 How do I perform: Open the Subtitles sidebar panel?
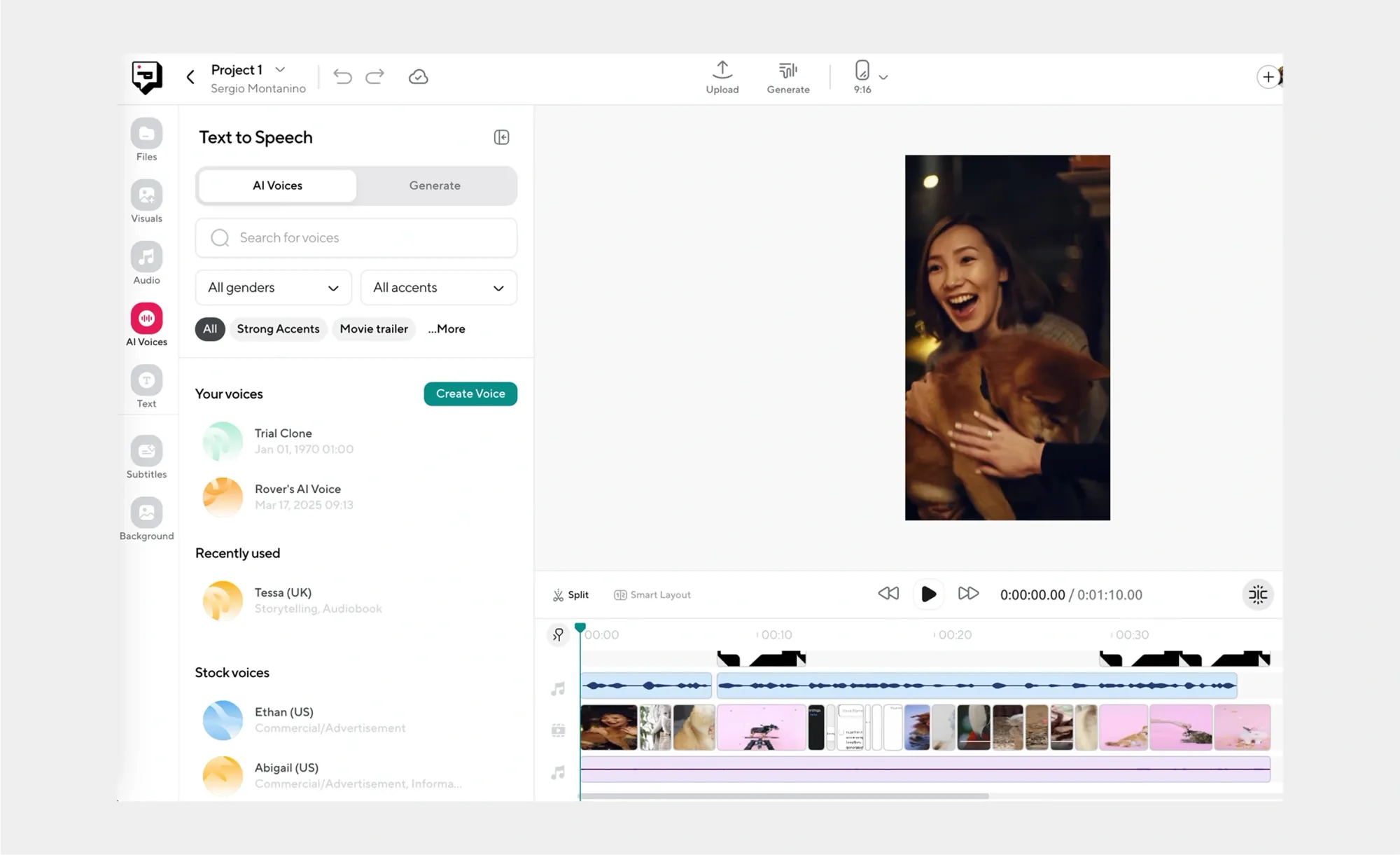pos(146,452)
